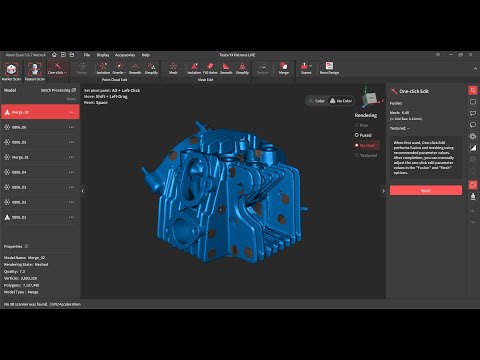Image resolution: width=480 pixels, height=360 pixels.
Task: Select Simplify in Mesh Edit
Action: point(242,69)
